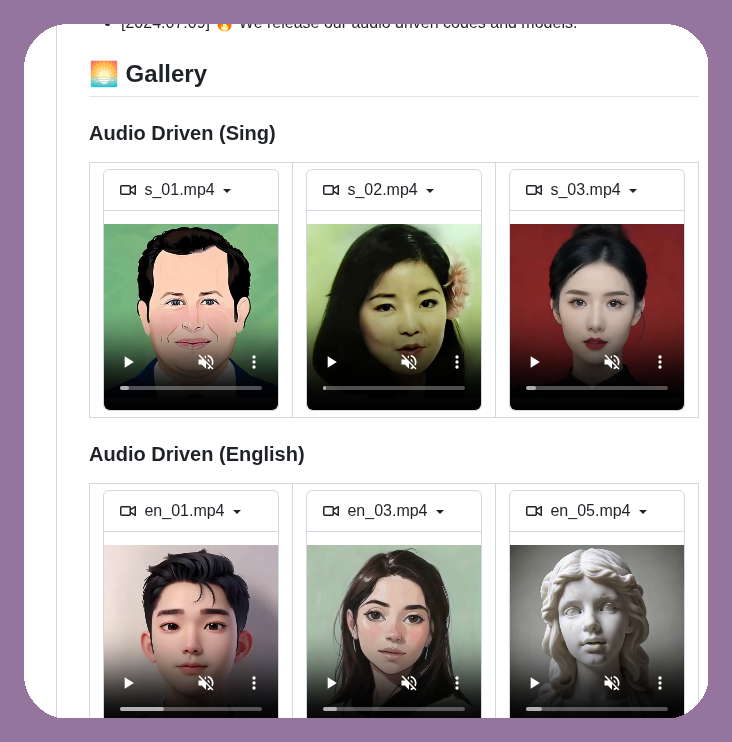Click the en_03.mp4 file name label
The height and width of the screenshot is (742, 732).
pos(388,511)
